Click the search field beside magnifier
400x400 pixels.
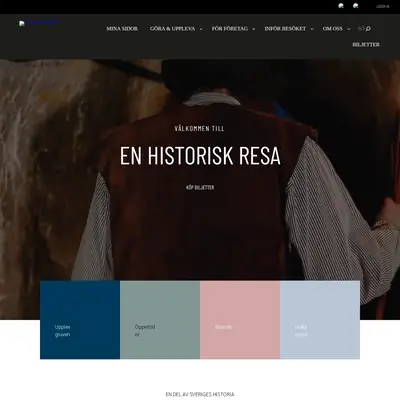point(361,29)
